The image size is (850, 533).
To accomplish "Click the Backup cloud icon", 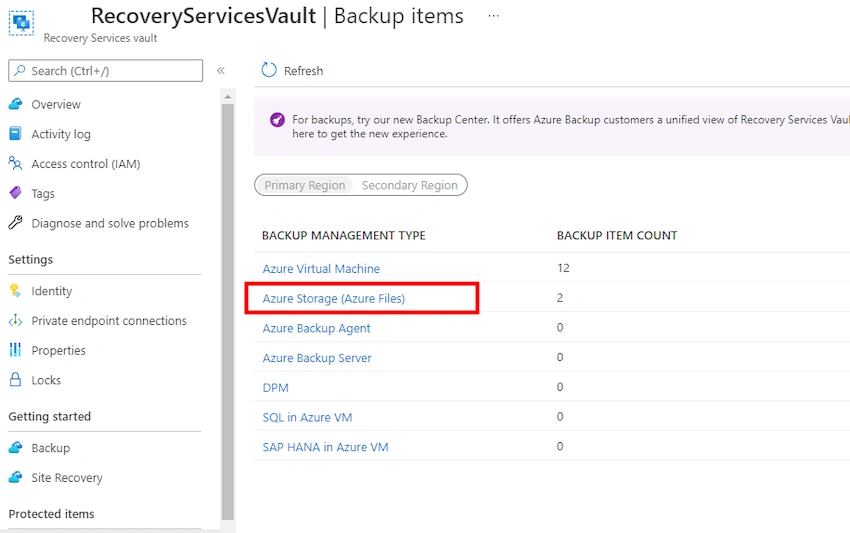I will (16, 447).
